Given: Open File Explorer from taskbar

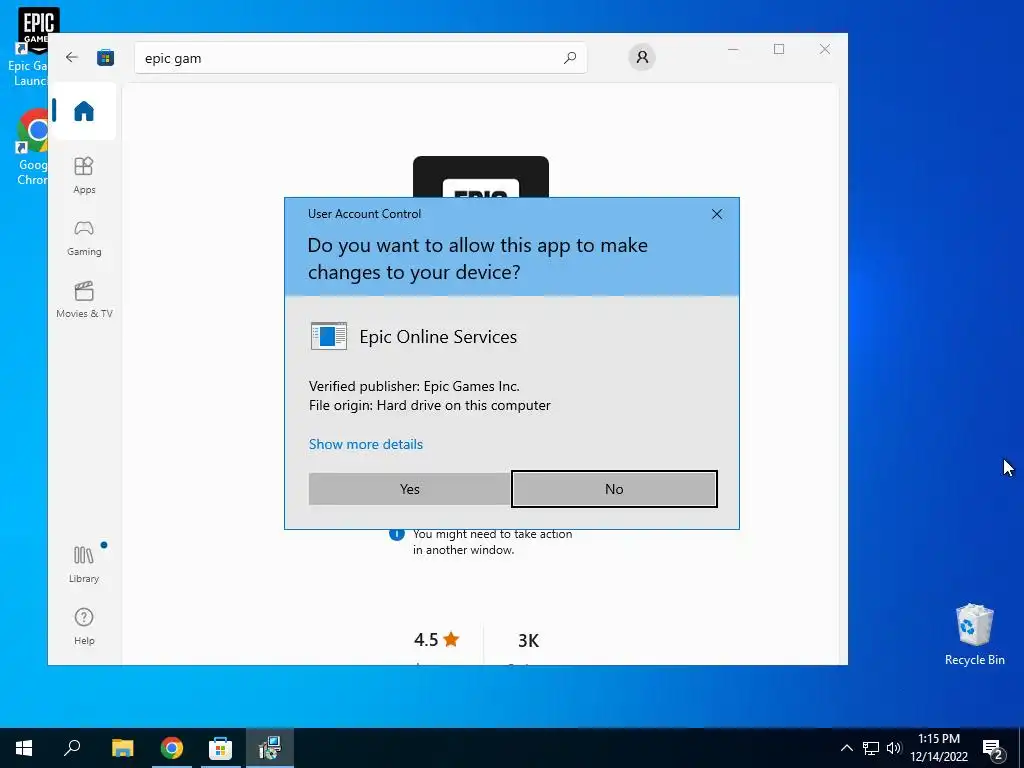Looking at the screenshot, I should coord(122,748).
